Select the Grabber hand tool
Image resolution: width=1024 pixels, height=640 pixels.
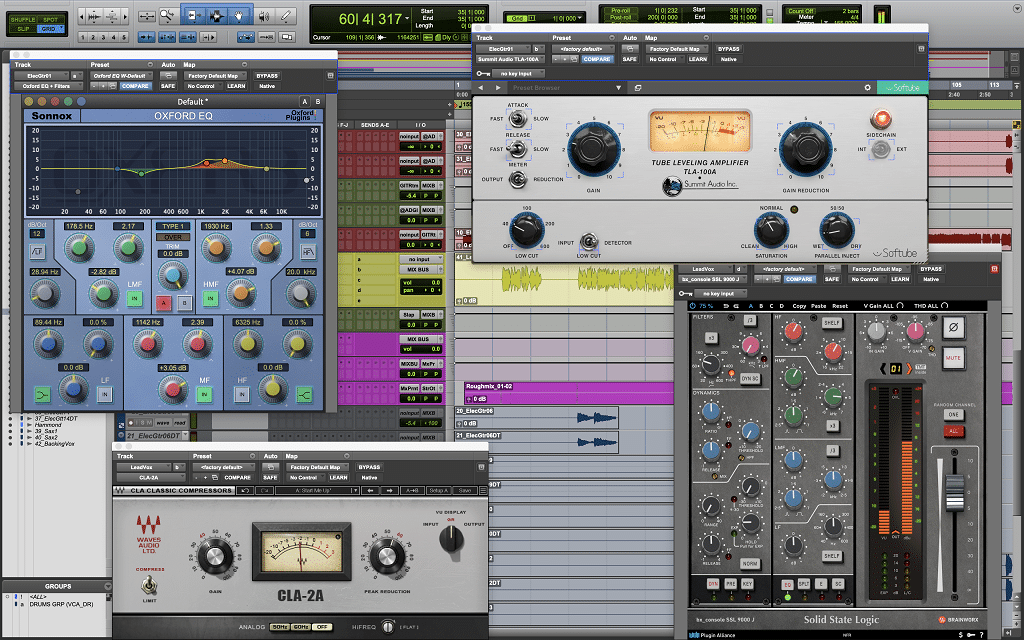pyautogui.click(x=240, y=15)
